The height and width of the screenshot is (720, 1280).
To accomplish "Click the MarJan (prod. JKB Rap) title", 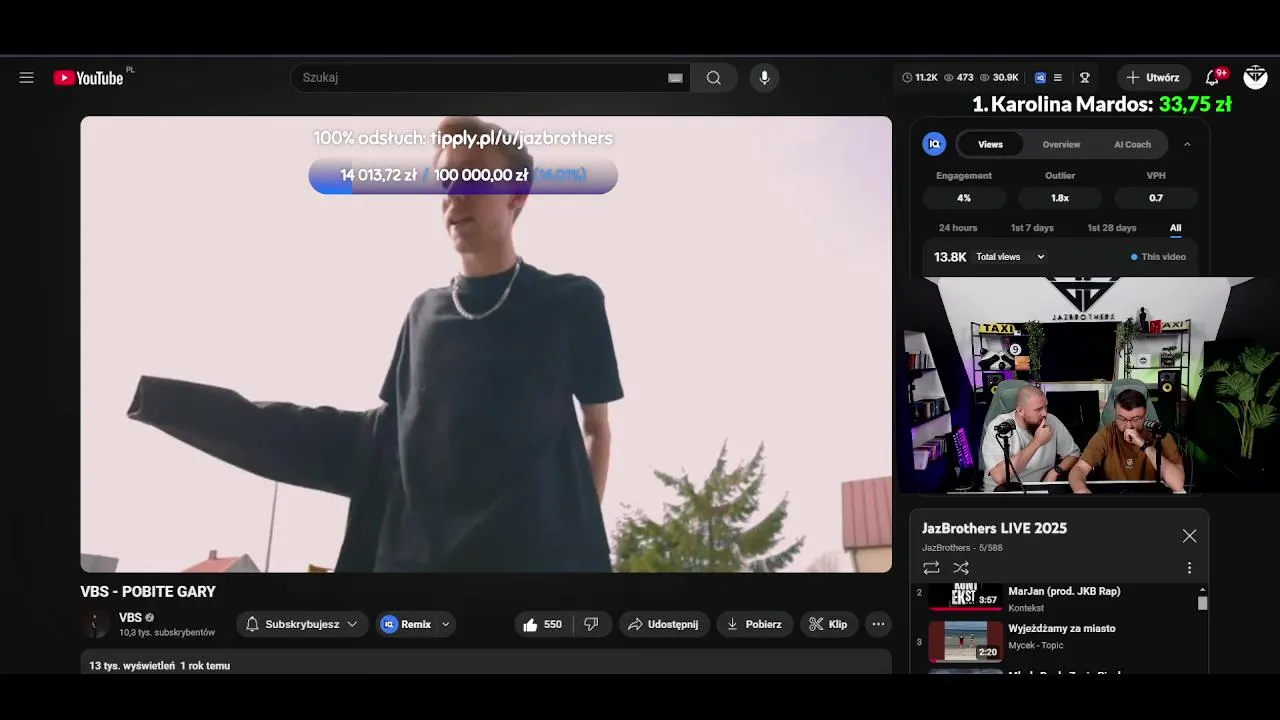I will (1064, 591).
